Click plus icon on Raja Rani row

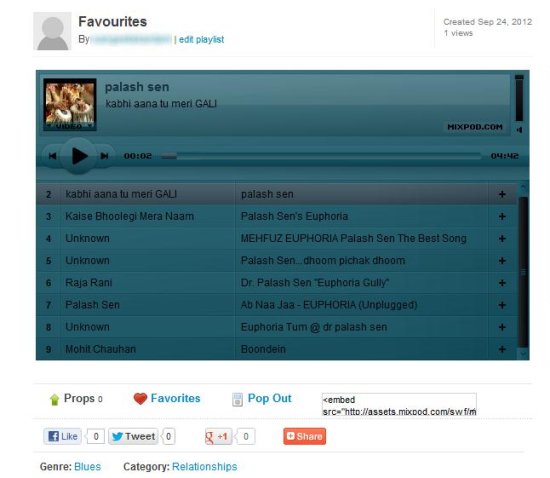click(x=502, y=283)
